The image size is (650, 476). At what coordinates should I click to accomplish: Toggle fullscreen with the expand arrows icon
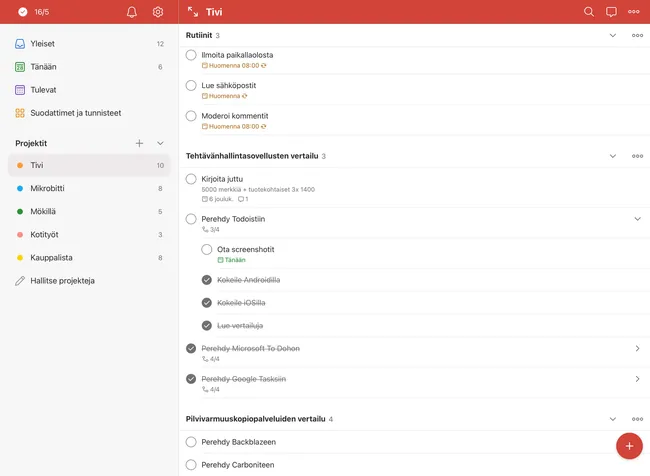193,12
